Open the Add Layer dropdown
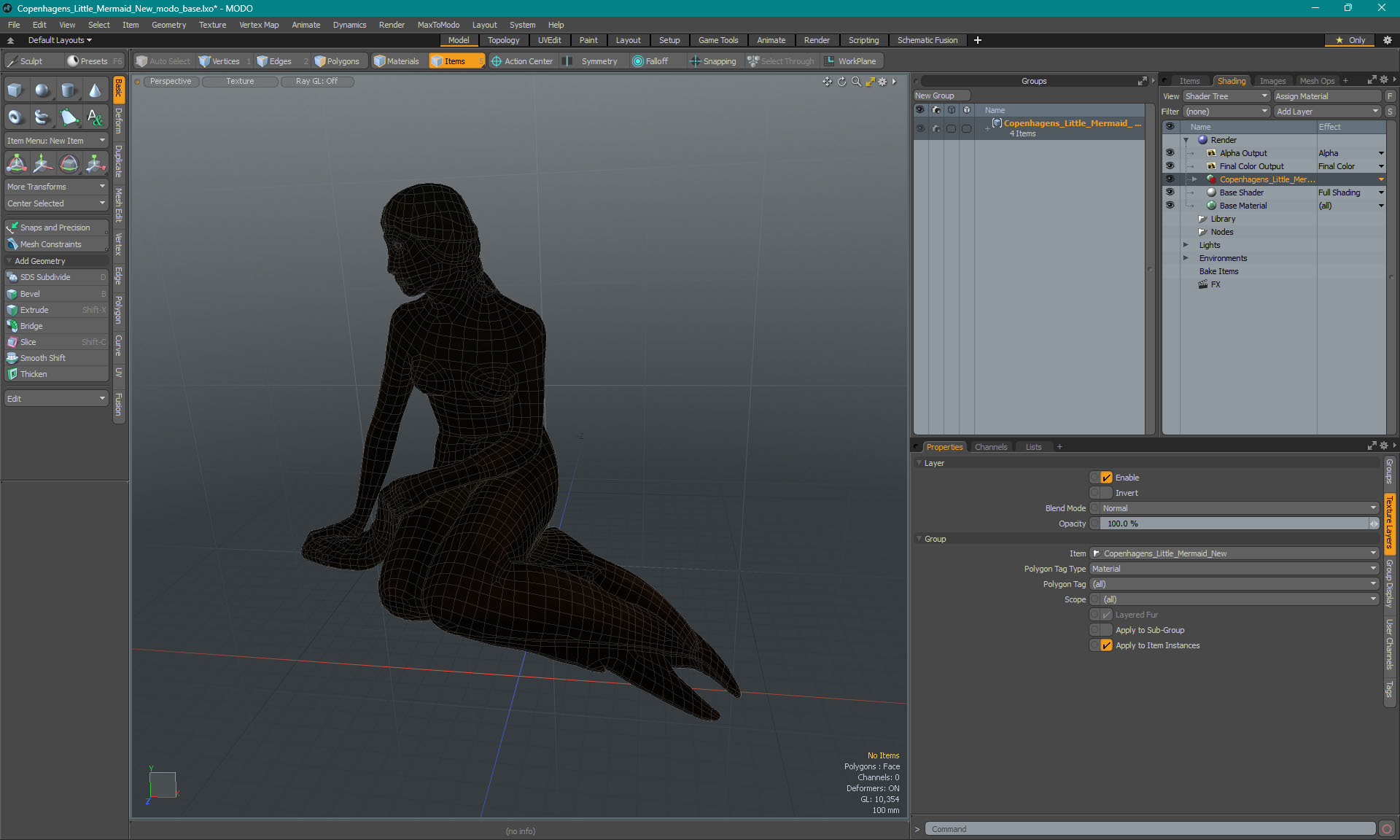 coord(1327,112)
